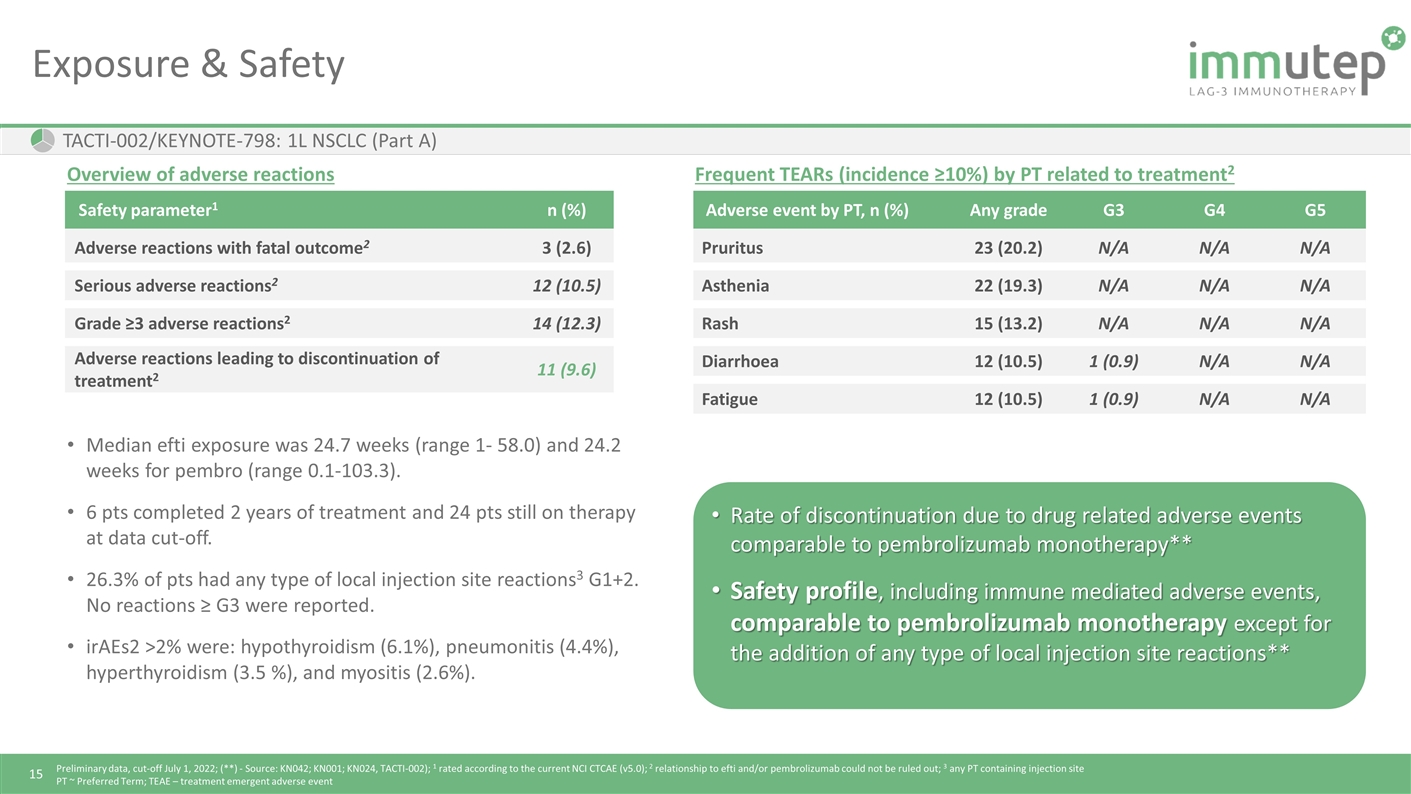This screenshot has width=1411, height=794.
Task: Select the 'n (%)' column header
Action: coord(566,211)
